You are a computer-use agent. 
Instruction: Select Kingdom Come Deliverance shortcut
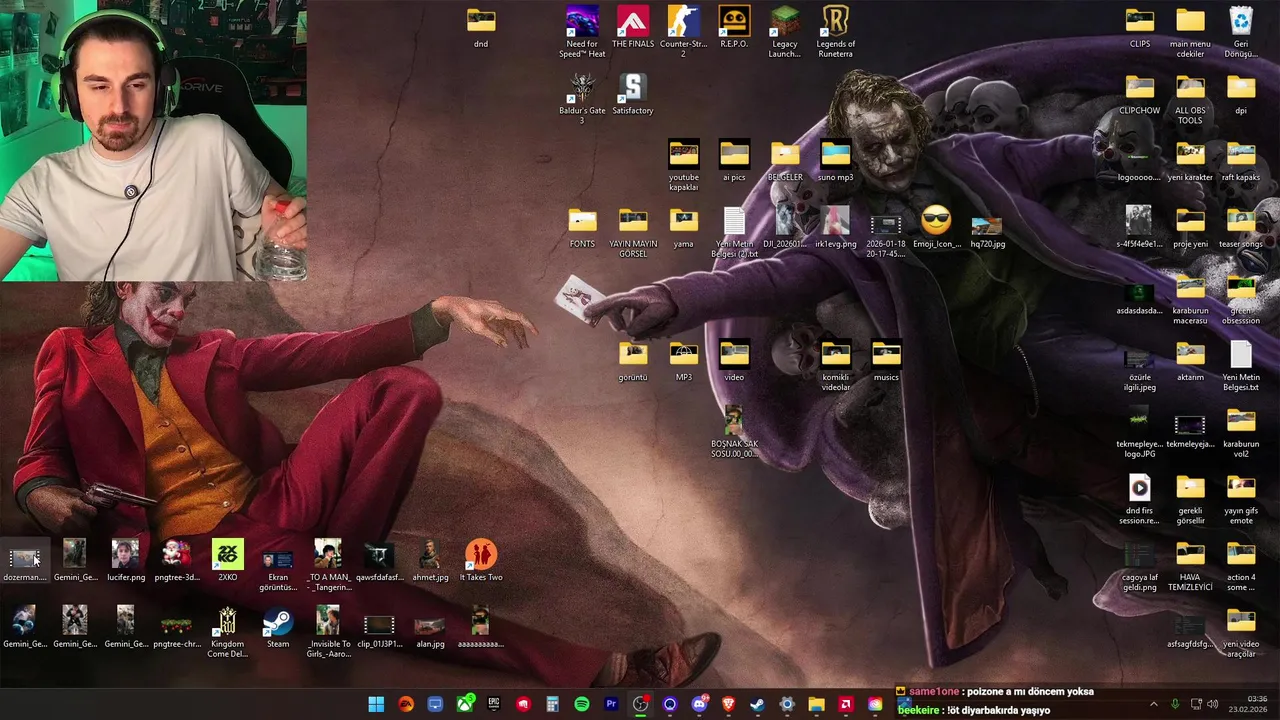click(227, 632)
